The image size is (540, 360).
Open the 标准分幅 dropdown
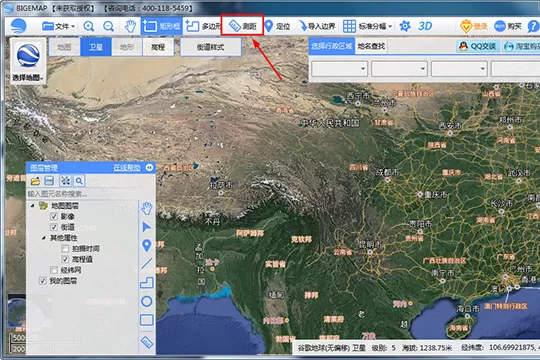click(367, 26)
